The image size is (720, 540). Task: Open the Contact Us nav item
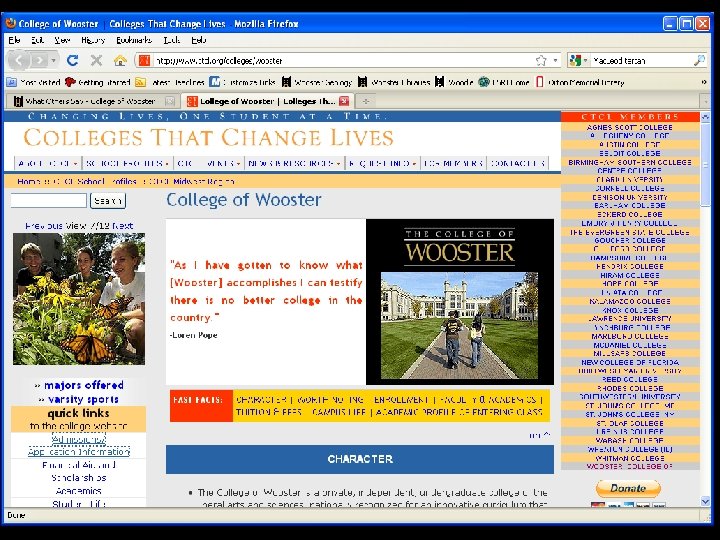(x=517, y=163)
